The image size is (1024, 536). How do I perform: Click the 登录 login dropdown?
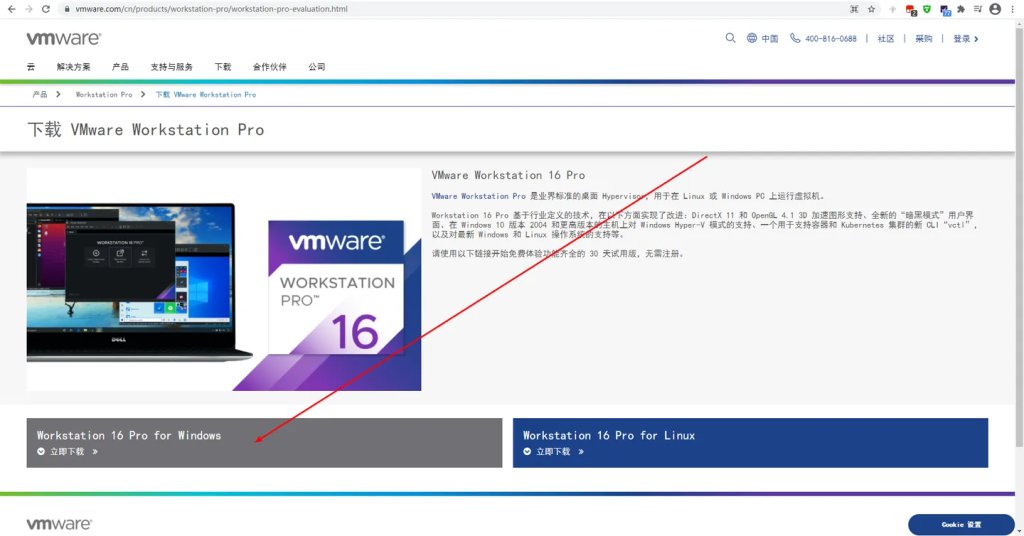(x=965, y=39)
